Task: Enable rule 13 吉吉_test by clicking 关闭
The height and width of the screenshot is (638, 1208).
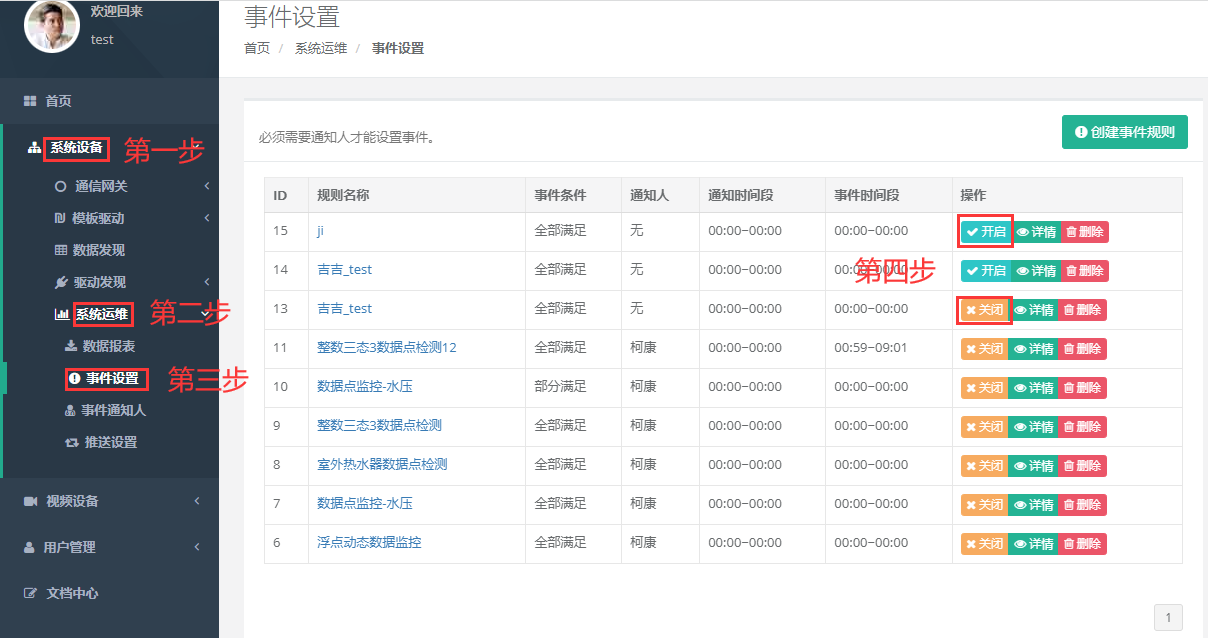Action: tap(984, 310)
